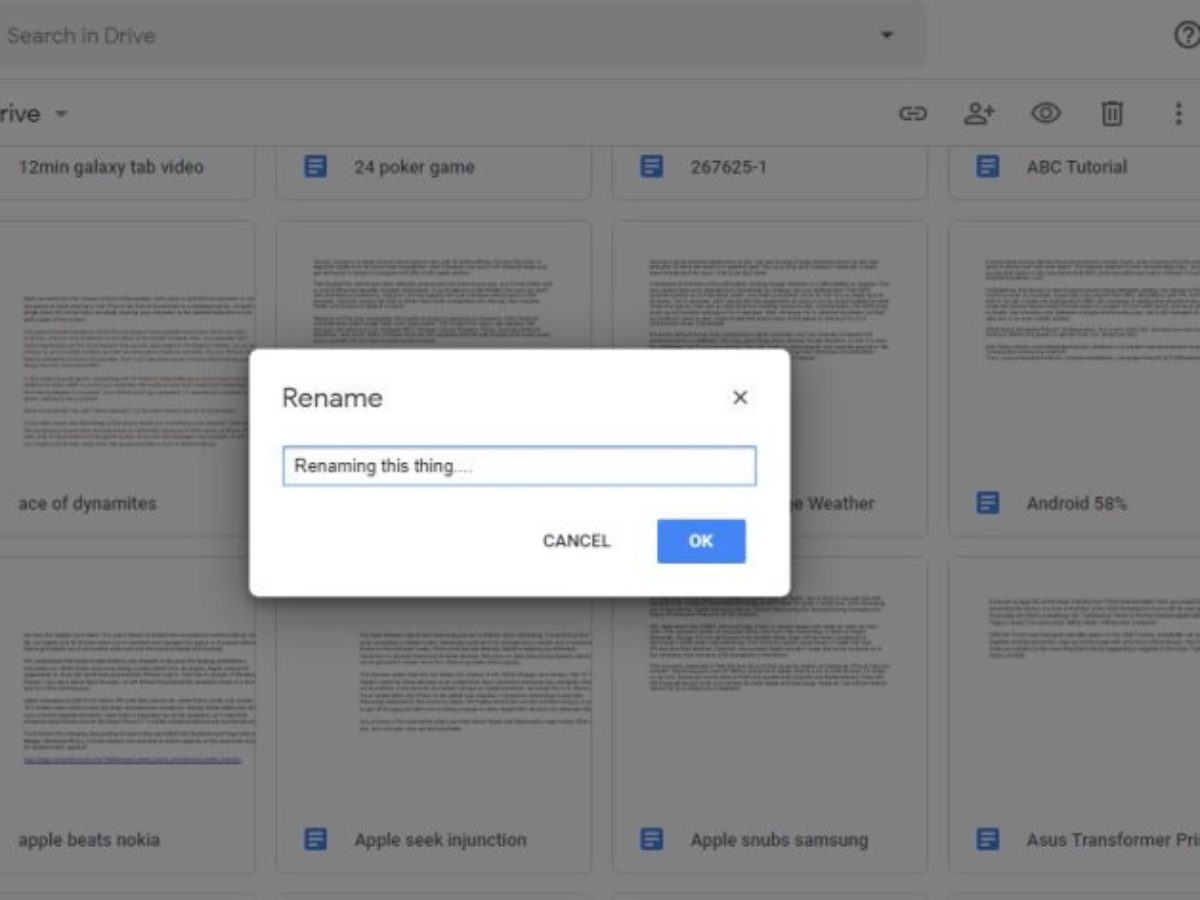Viewport: 1200px width, 900px height.
Task: Close the Rename dialog with X
Action: pyautogui.click(x=740, y=398)
